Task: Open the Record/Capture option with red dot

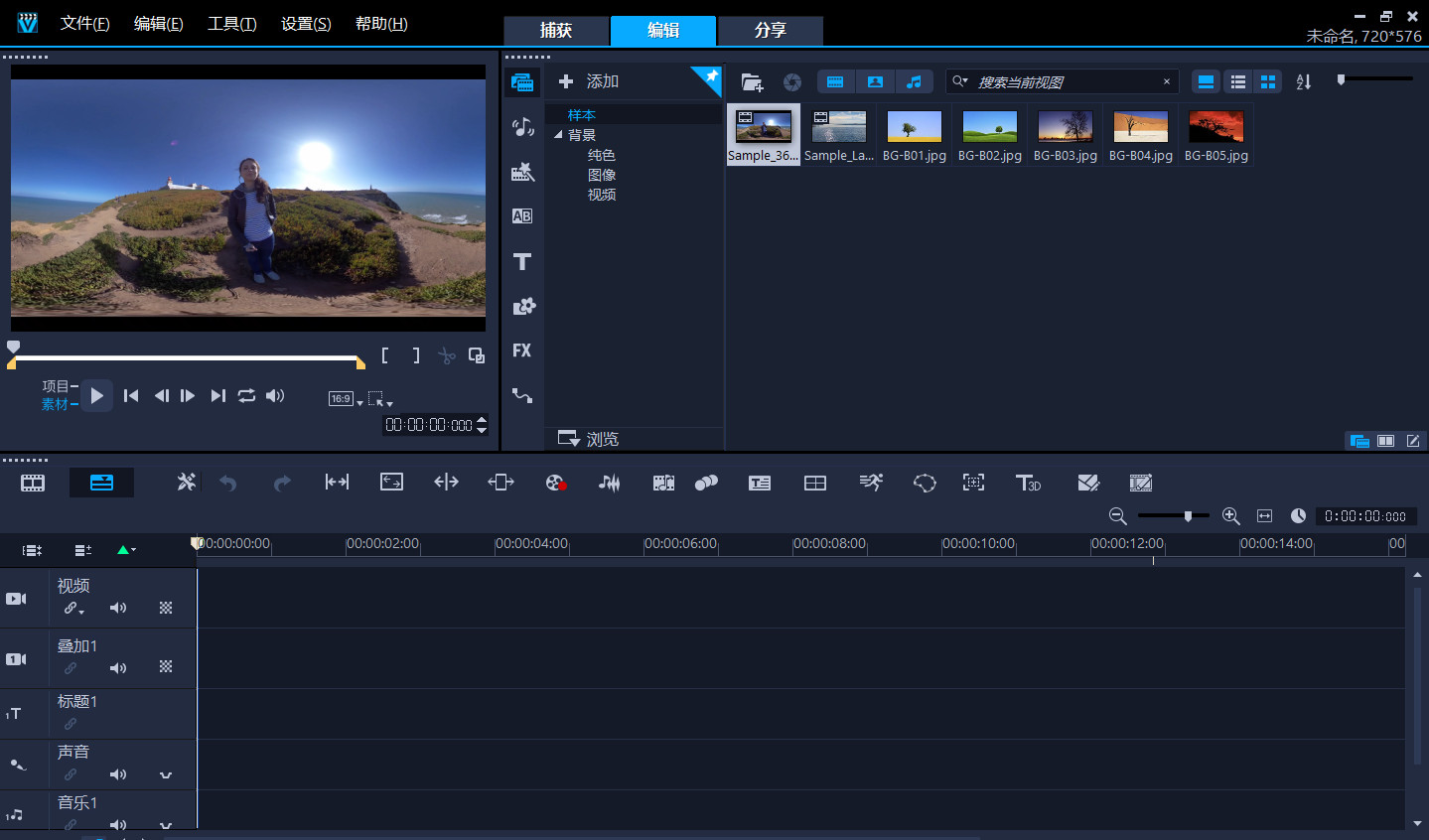Action: (556, 483)
